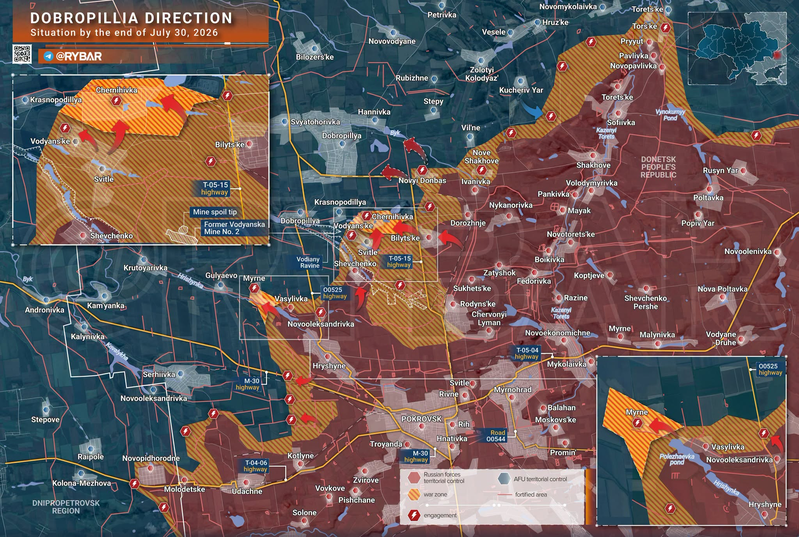Click the 'Situation by the end of July 30, 2026' subtitle
Image resolution: width=799 pixels, height=537 pixels.
(x=124, y=33)
